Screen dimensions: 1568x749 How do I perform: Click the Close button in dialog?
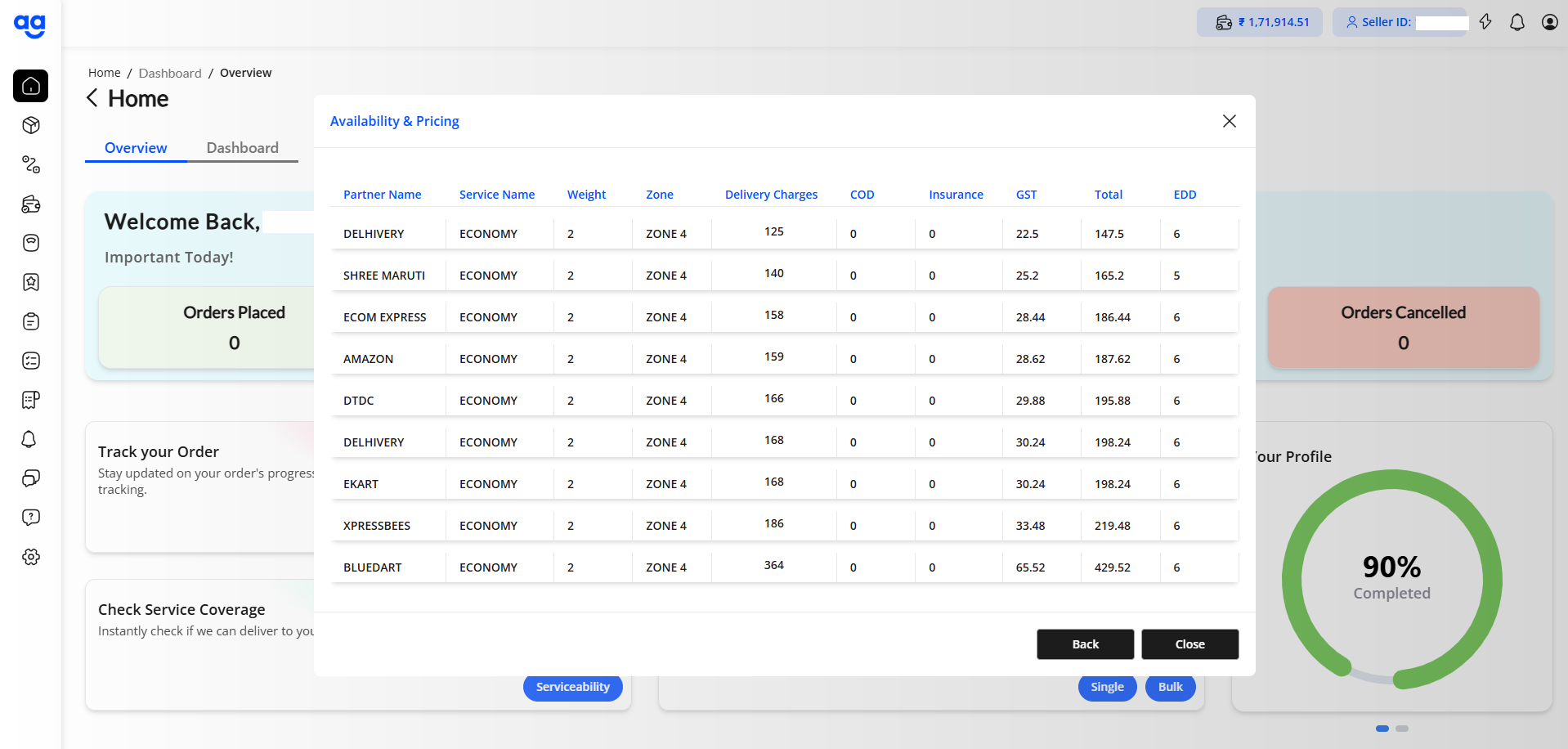click(x=1190, y=644)
